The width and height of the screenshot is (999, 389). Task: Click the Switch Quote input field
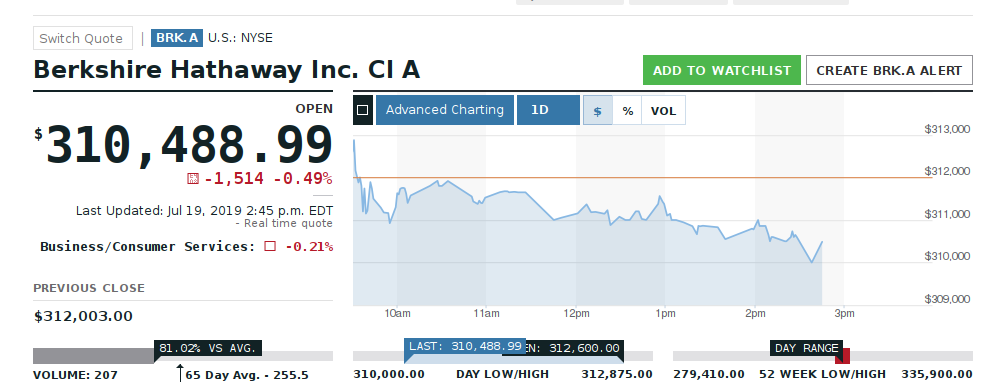click(83, 38)
